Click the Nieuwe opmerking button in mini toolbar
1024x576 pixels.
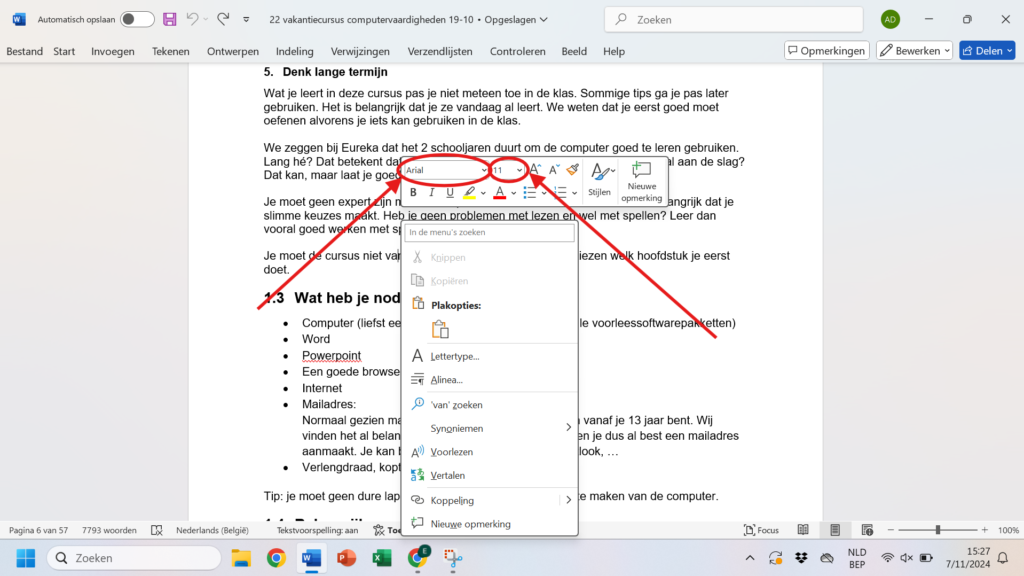641,180
